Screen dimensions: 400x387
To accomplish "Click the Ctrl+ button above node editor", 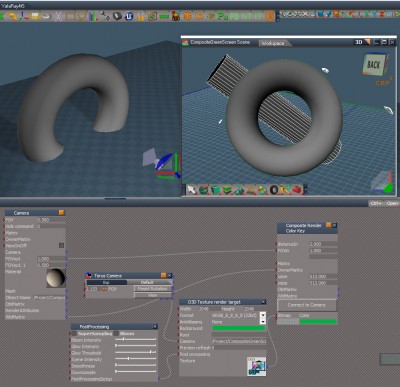I will point(377,203).
